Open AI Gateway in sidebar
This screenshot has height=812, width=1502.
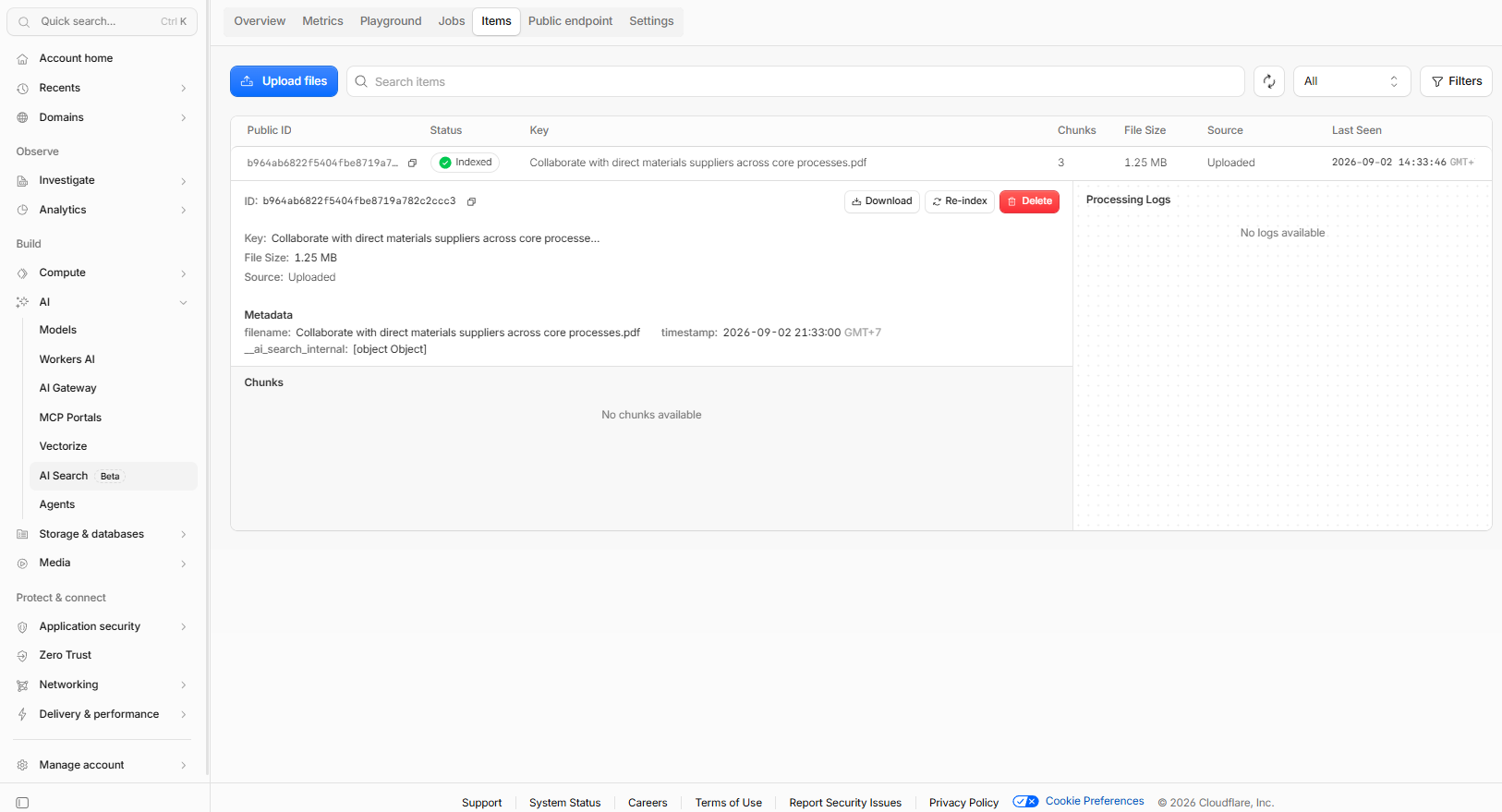tap(68, 388)
